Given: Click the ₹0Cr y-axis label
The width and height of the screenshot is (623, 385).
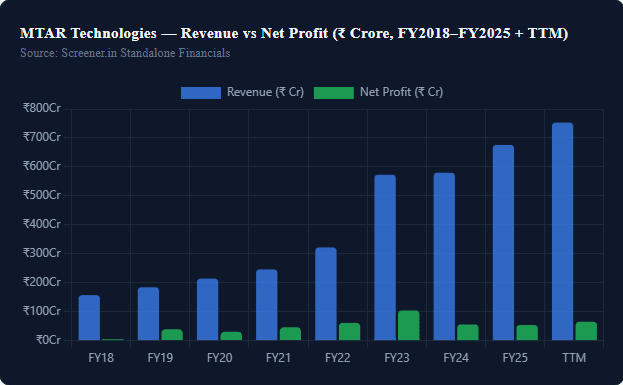Looking at the screenshot, I should pyautogui.click(x=48, y=340).
